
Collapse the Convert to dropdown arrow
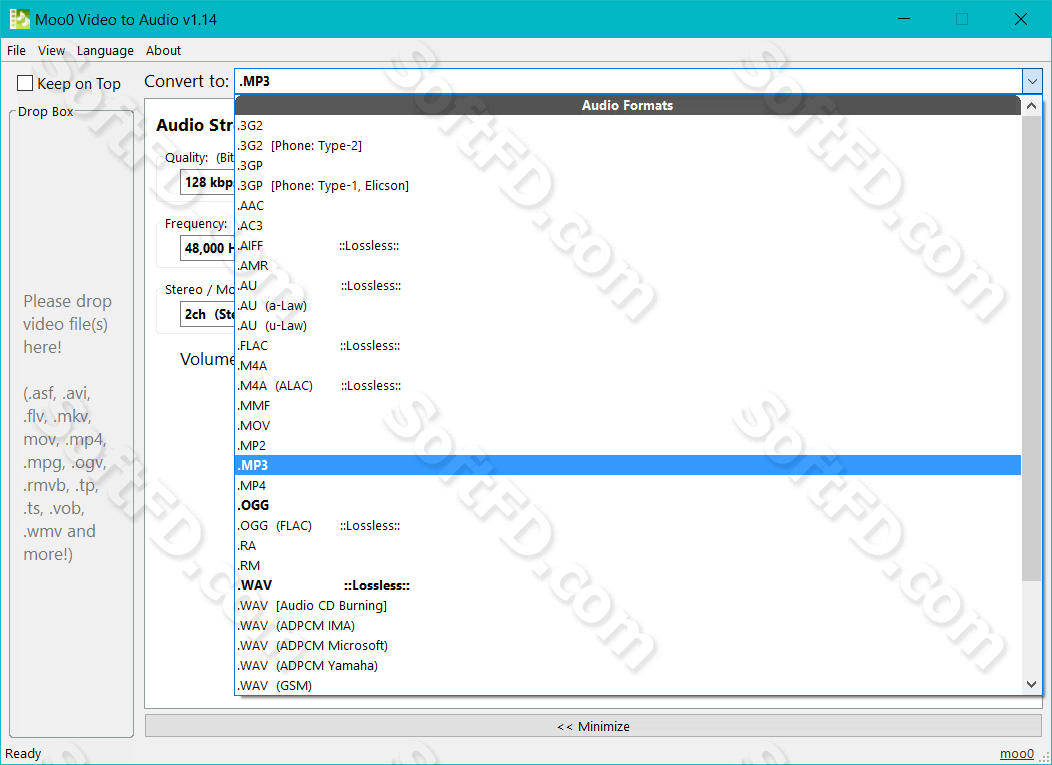1032,81
